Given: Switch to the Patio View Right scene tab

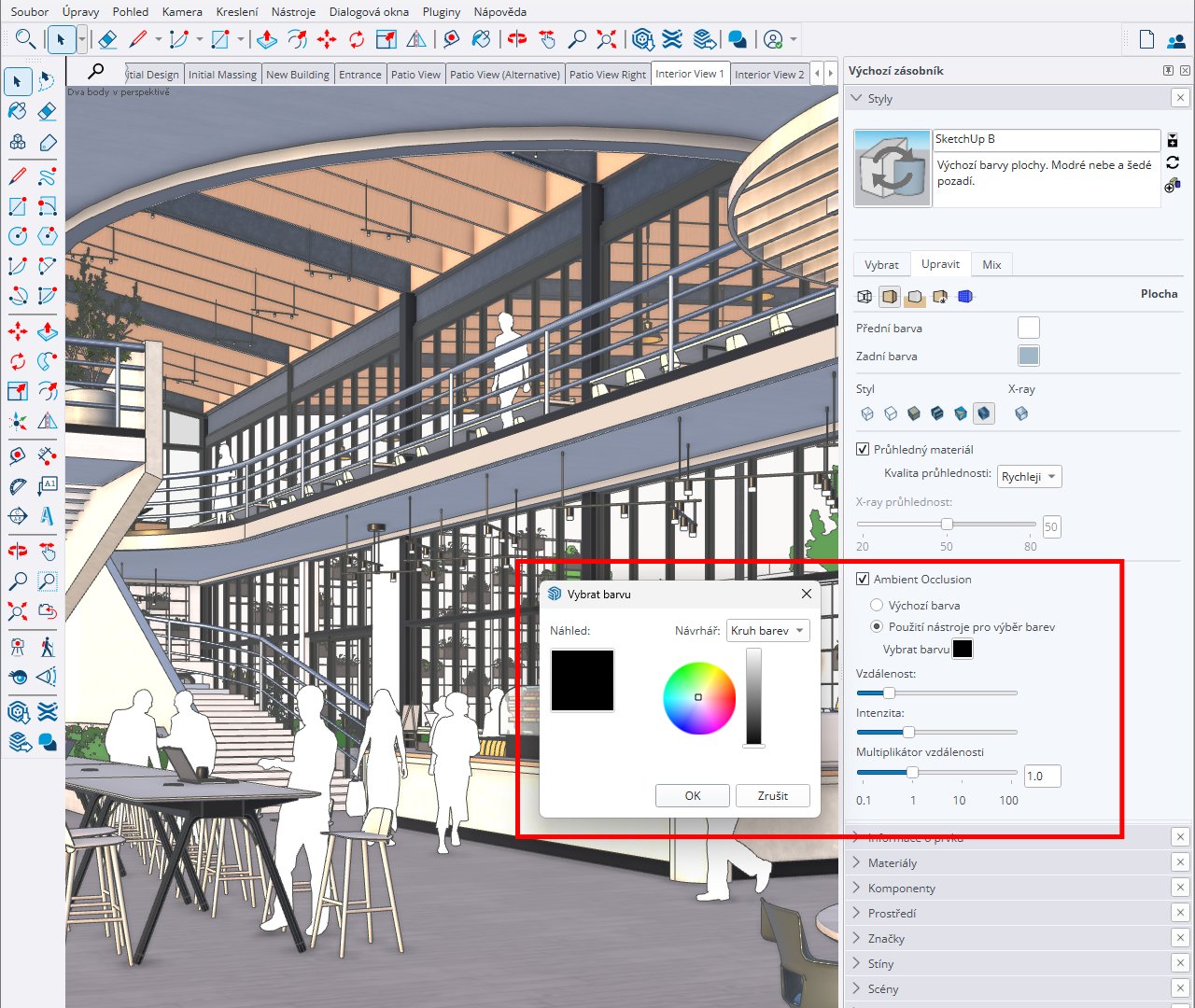Looking at the screenshot, I should click(x=607, y=75).
